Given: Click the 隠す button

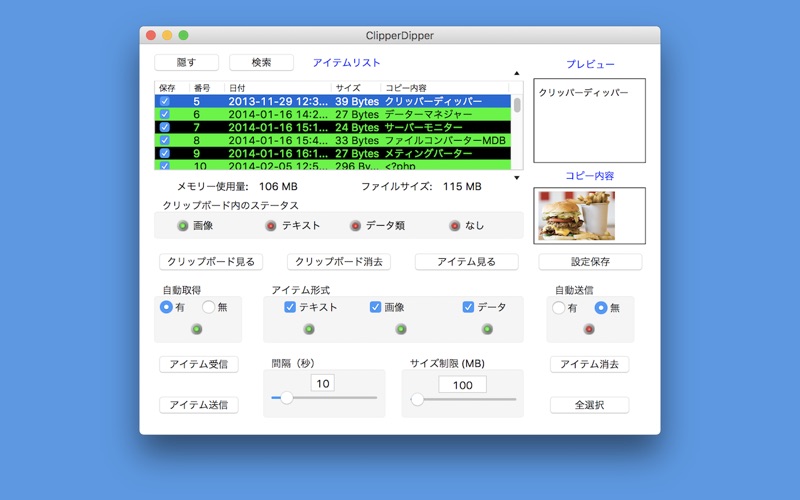Looking at the screenshot, I should point(186,62).
